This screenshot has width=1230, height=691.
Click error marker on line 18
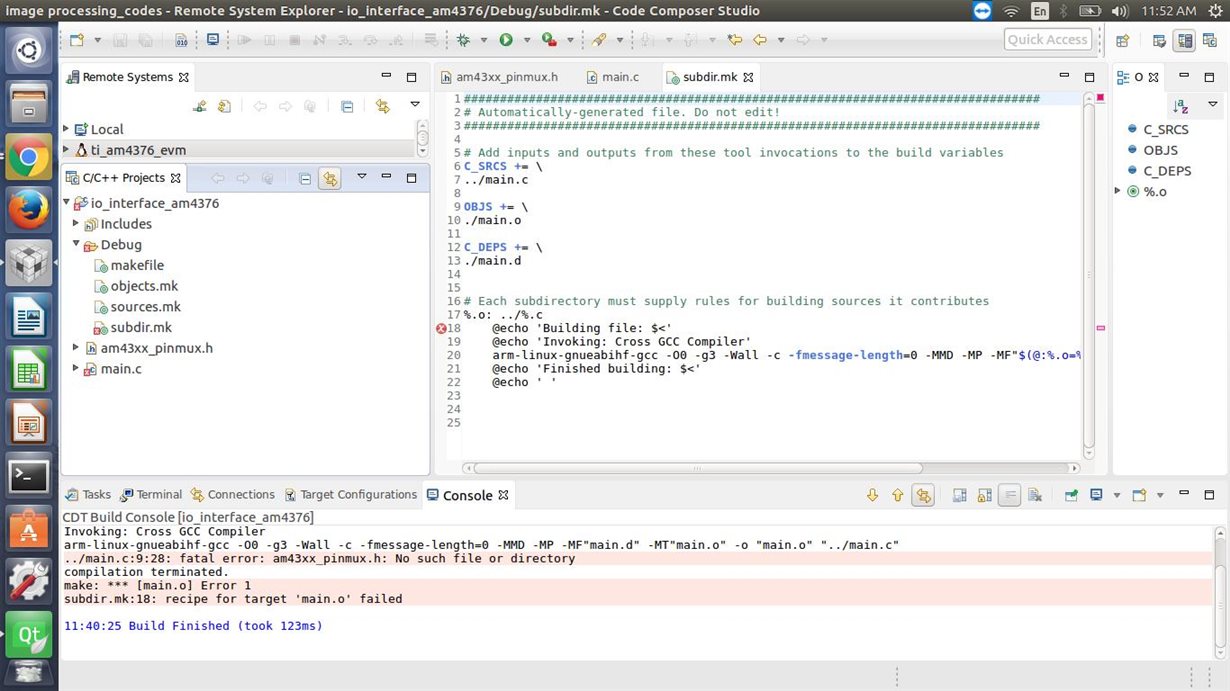441,328
